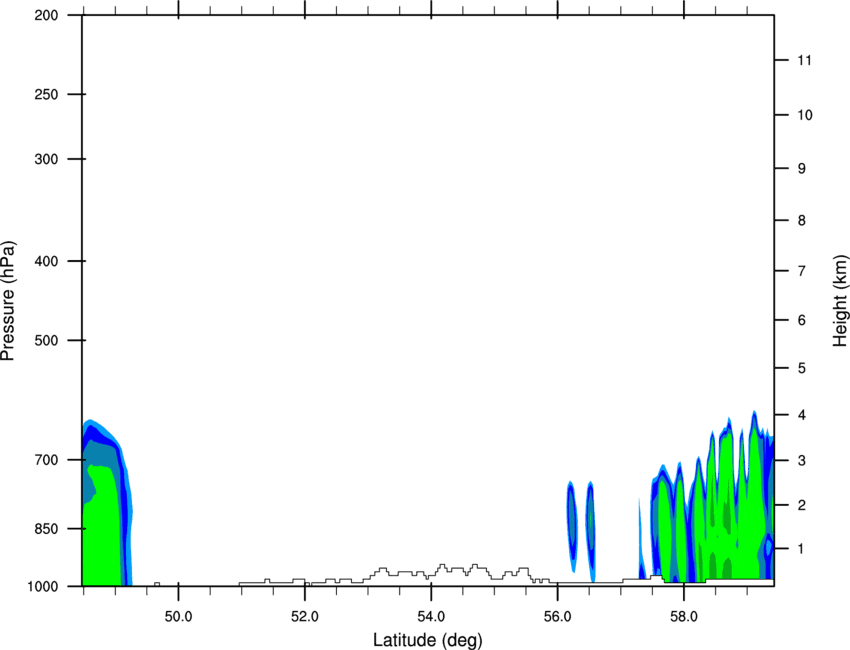The width and height of the screenshot is (850, 650).
Task: Select the 200 pressure tick label
Action: (x=46, y=15)
